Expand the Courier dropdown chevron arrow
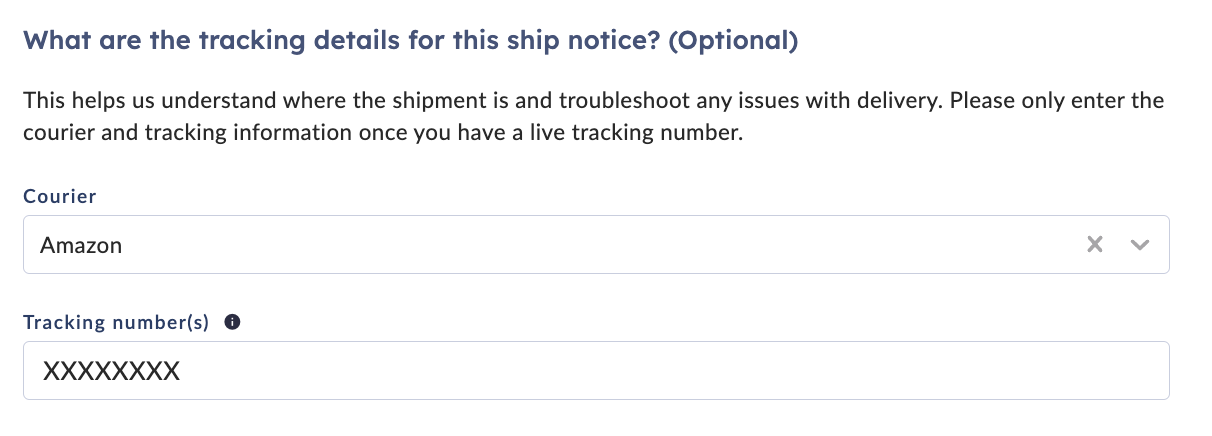1212x436 pixels. (x=1140, y=244)
